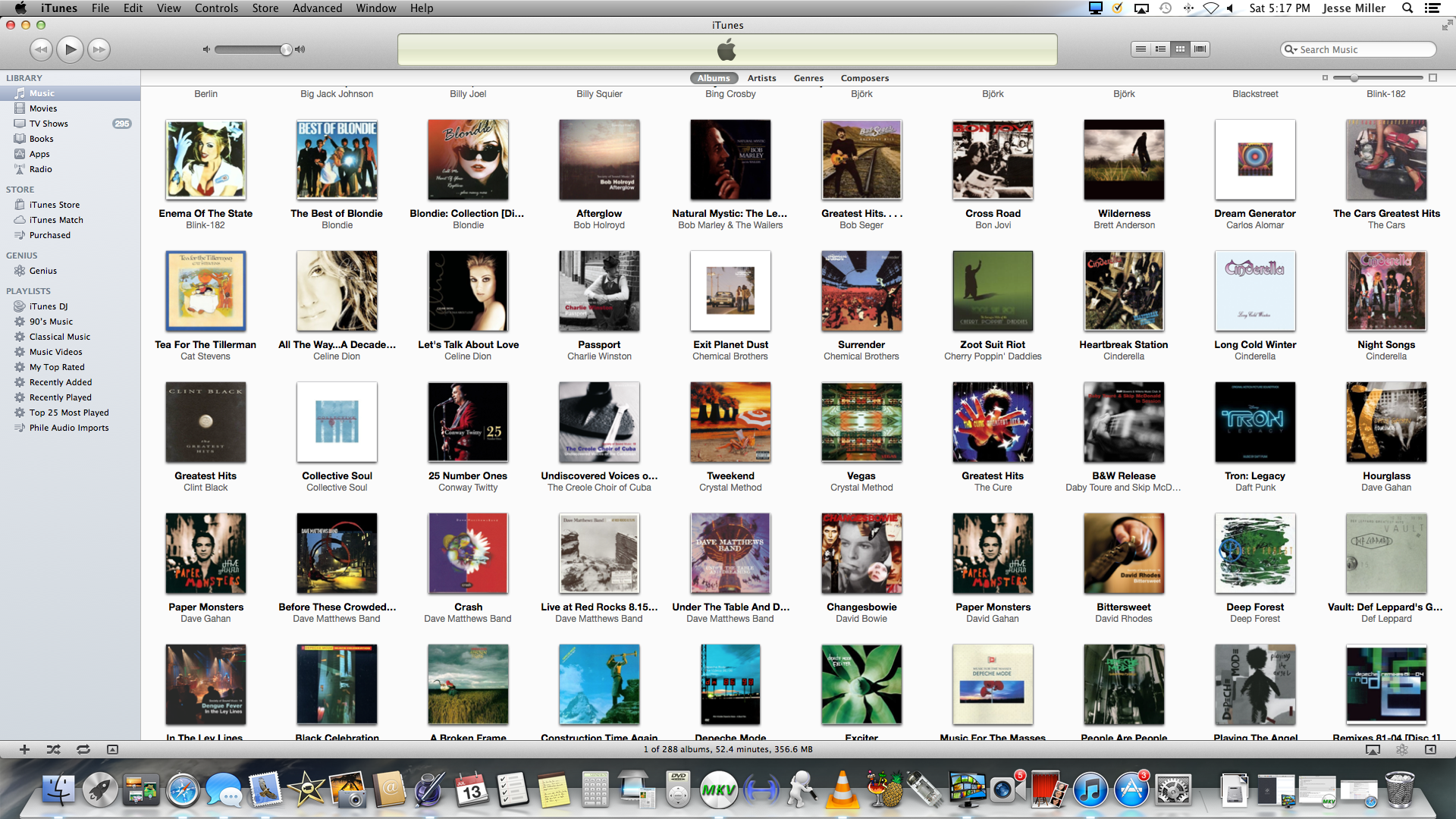Open Movies in the sidebar
This screenshot has height=819, width=1456.
coord(70,108)
